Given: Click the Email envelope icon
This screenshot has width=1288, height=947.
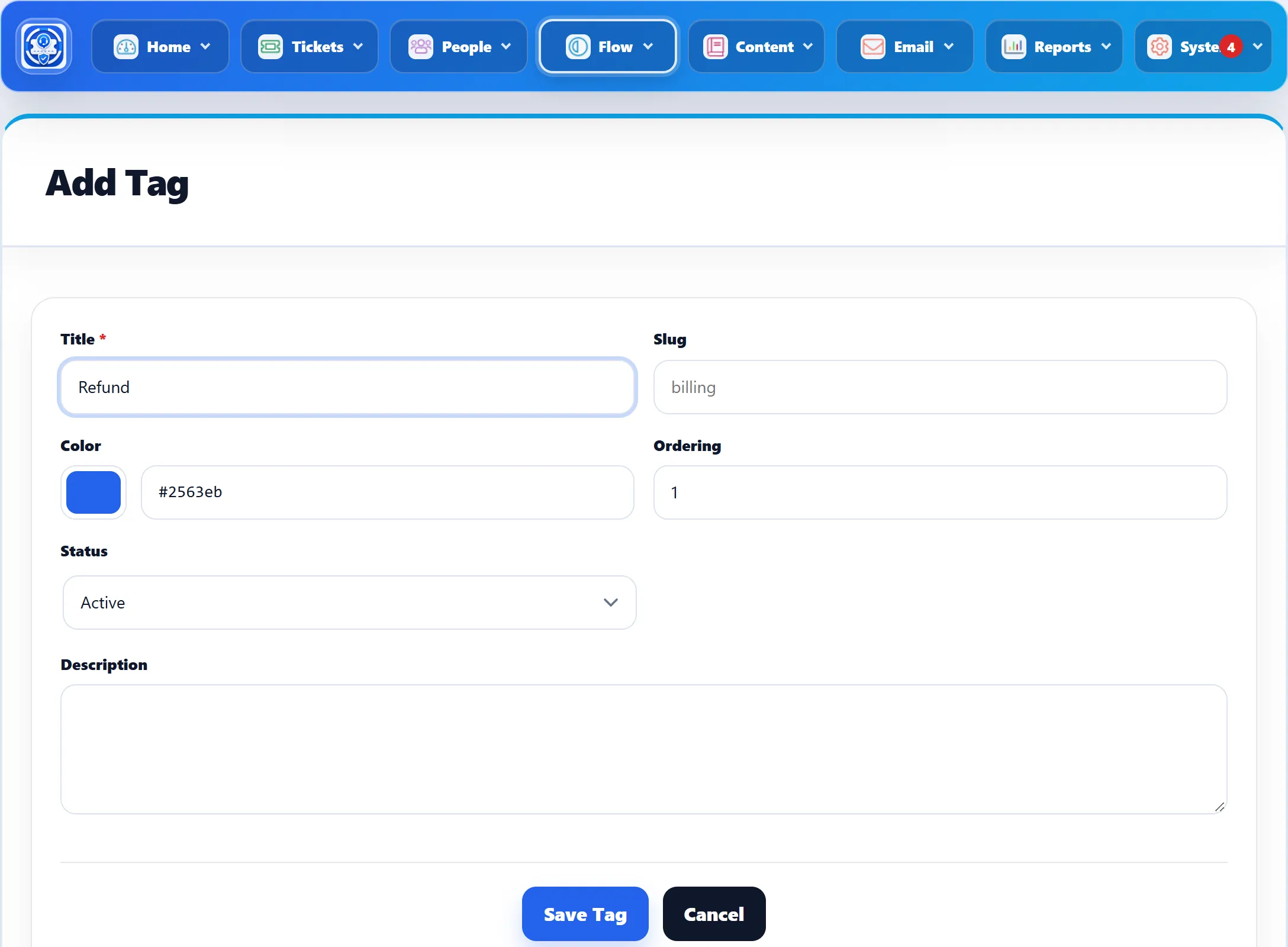Looking at the screenshot, I should [872, 47].
